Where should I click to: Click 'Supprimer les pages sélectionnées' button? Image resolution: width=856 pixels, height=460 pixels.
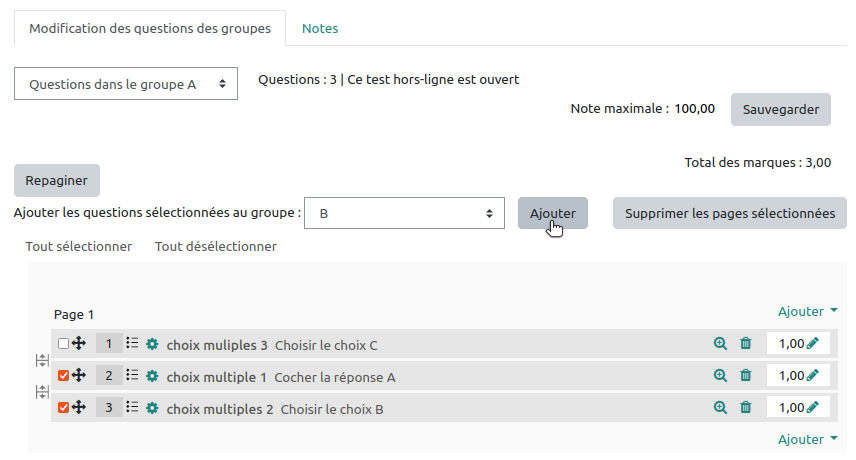[729, 213]
